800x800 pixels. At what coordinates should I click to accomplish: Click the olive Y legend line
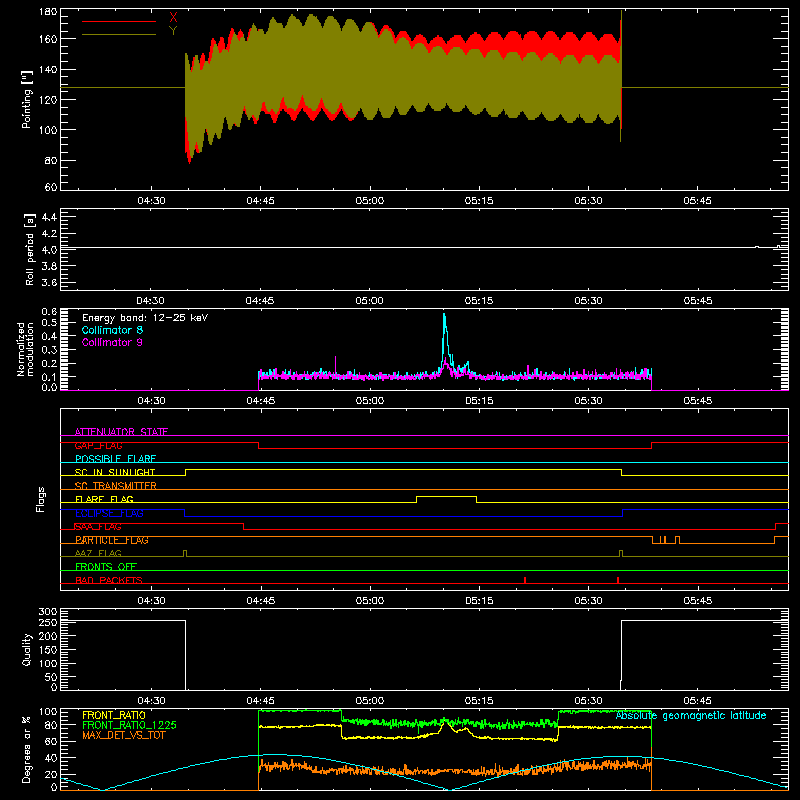119,35
